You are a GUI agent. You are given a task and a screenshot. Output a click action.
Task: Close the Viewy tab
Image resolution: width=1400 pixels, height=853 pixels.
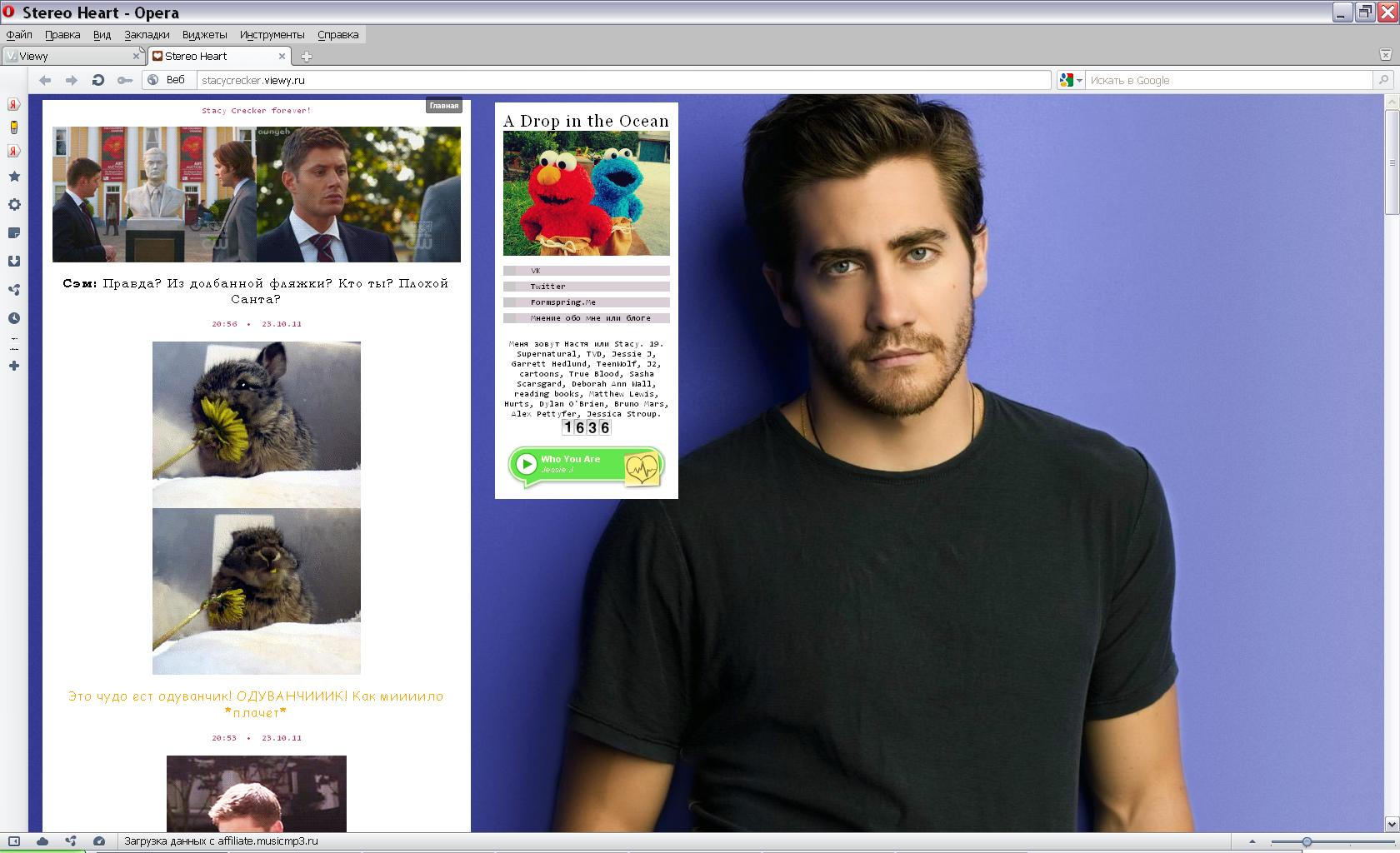[137, 56]
